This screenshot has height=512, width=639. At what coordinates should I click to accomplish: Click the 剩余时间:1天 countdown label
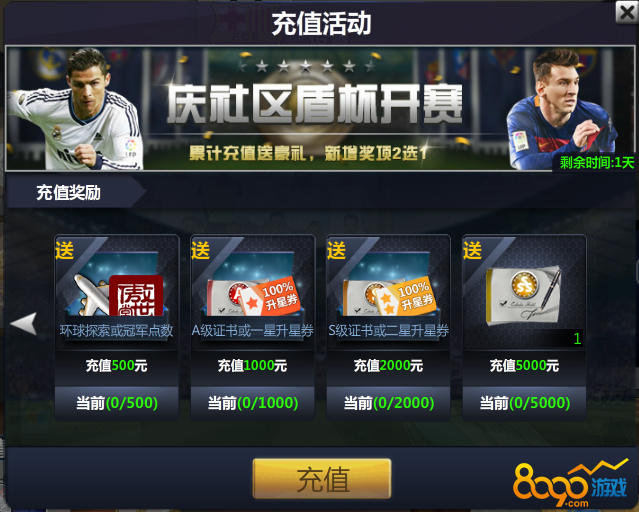(597, 163)
